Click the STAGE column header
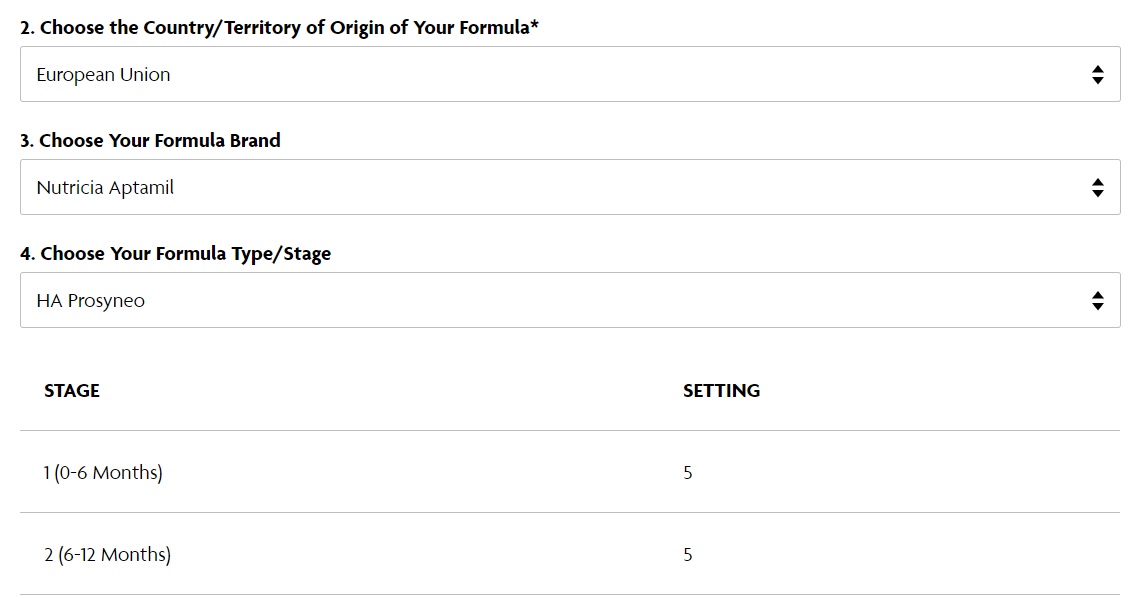The height and width of the screenshot is (599, 1132). coord(71,390)
